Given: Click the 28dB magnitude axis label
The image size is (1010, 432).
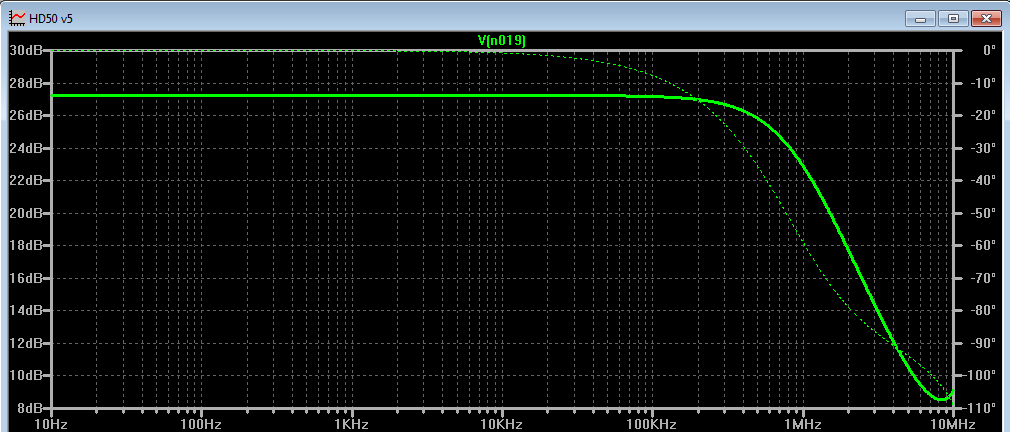Looking at the screenshot, I should pos(25,83).
